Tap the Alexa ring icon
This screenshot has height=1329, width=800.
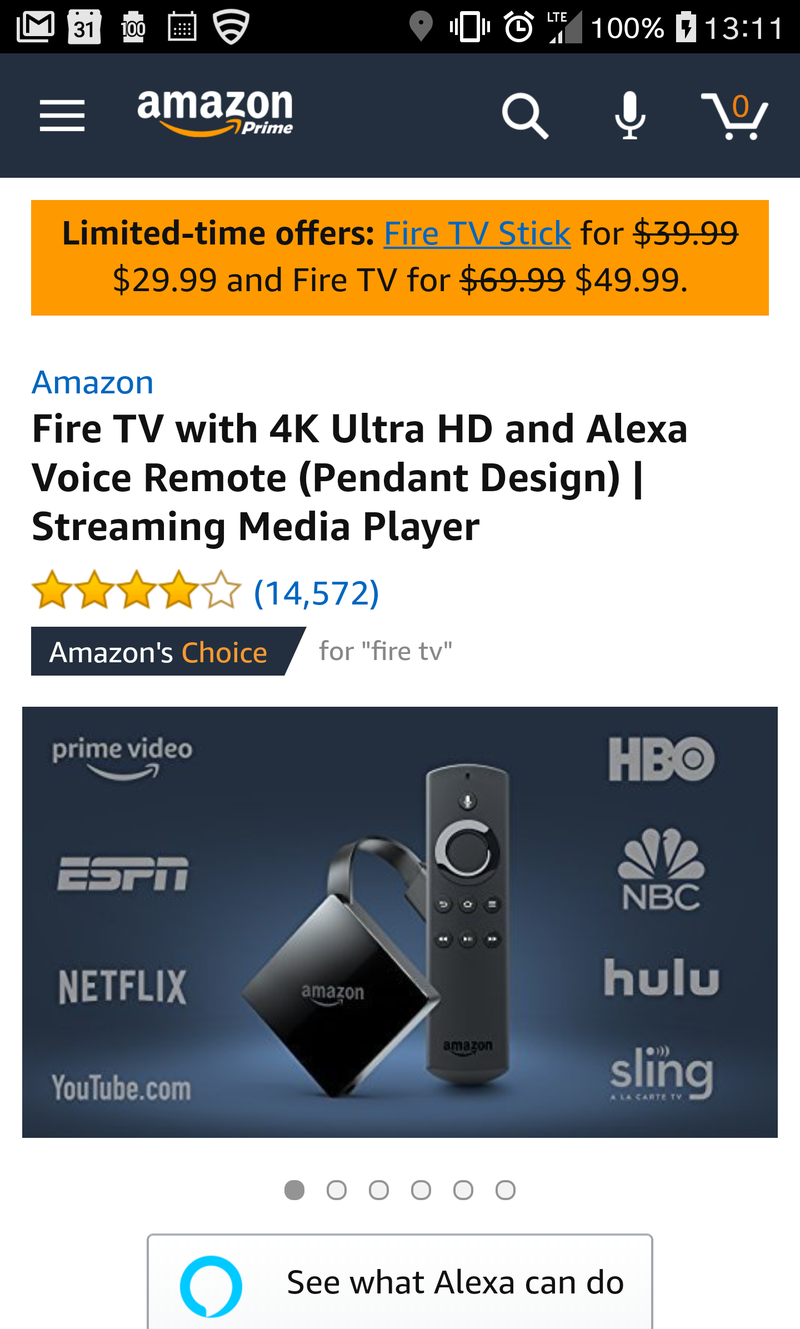[x=211, y=1286]
